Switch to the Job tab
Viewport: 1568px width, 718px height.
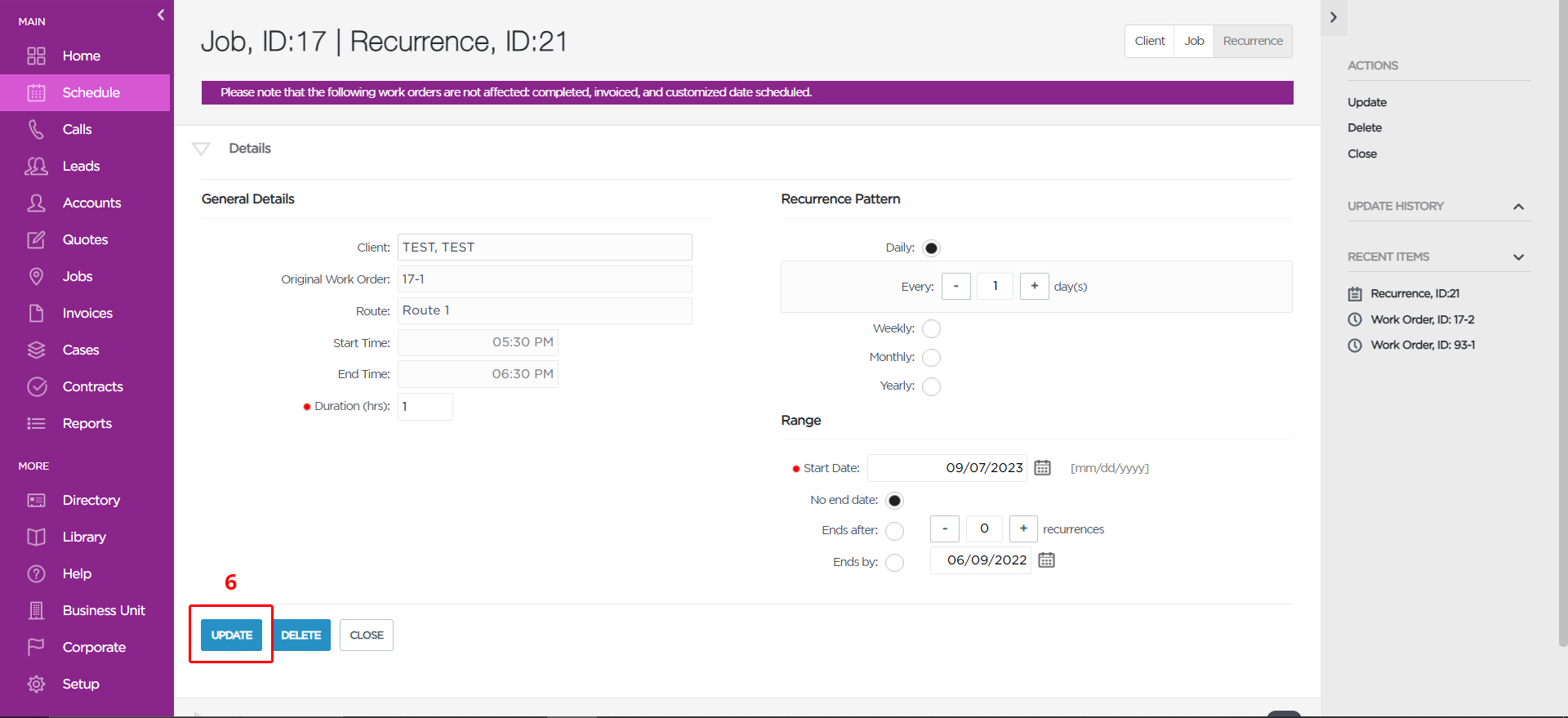pyautogui.click(x=1194, y=41)
